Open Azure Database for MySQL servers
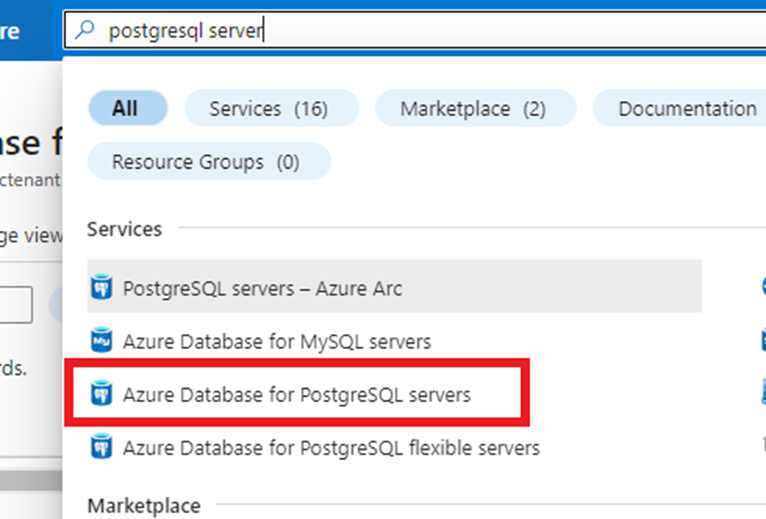The width and height of the screenshot is (766, 519). [x=277, y=341]
